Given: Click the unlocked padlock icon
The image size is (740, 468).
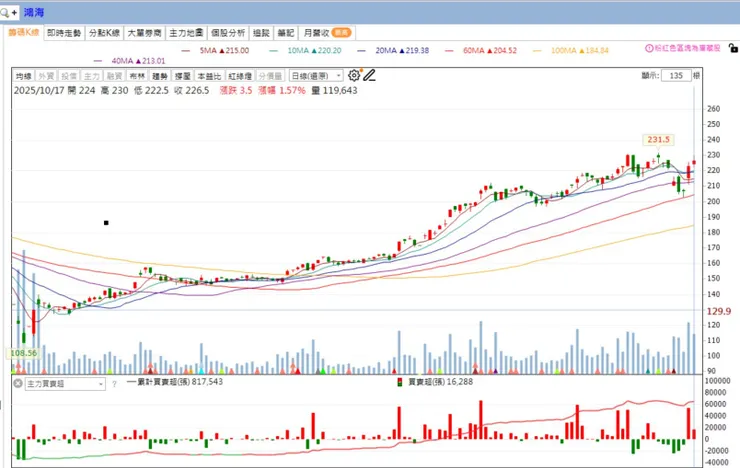Looking at the screenshot, I should click(x=733, y=48).
